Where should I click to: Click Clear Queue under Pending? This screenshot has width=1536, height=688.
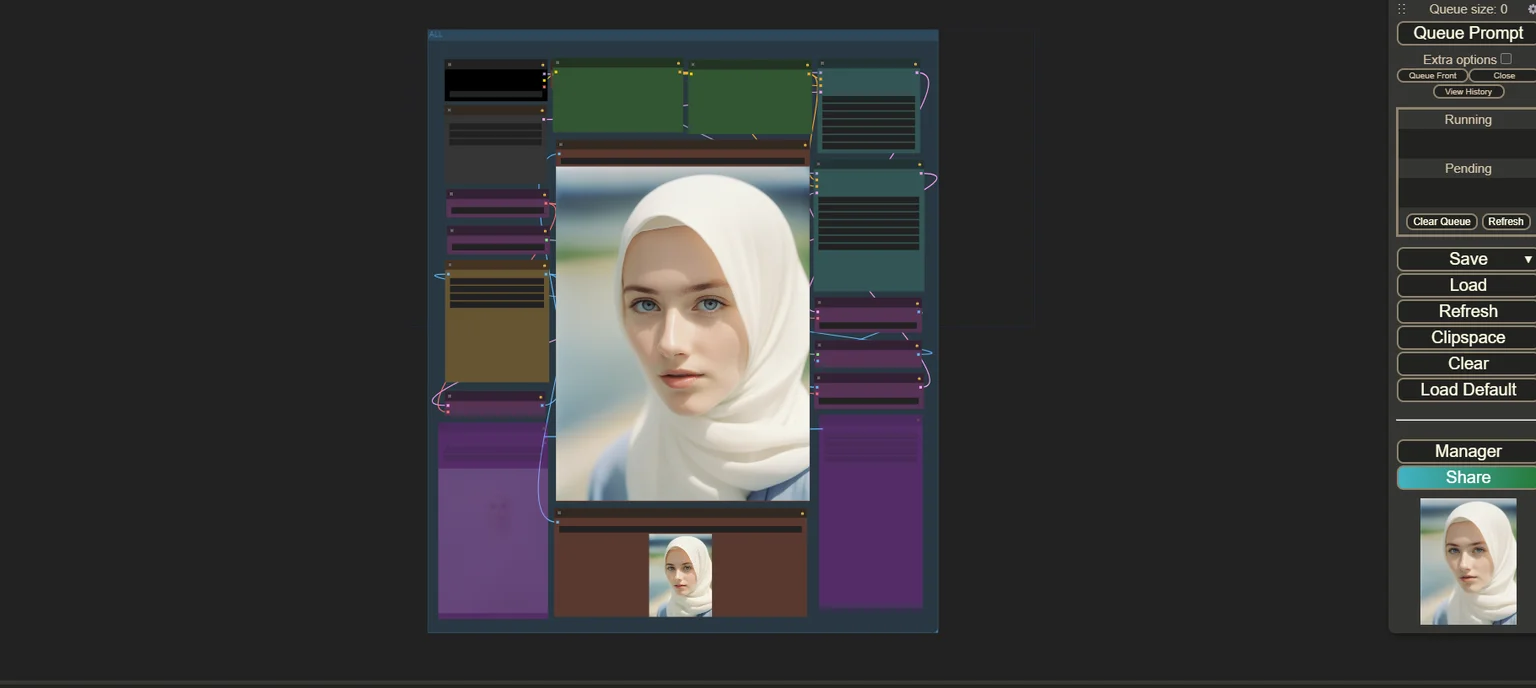(1441, 222)
